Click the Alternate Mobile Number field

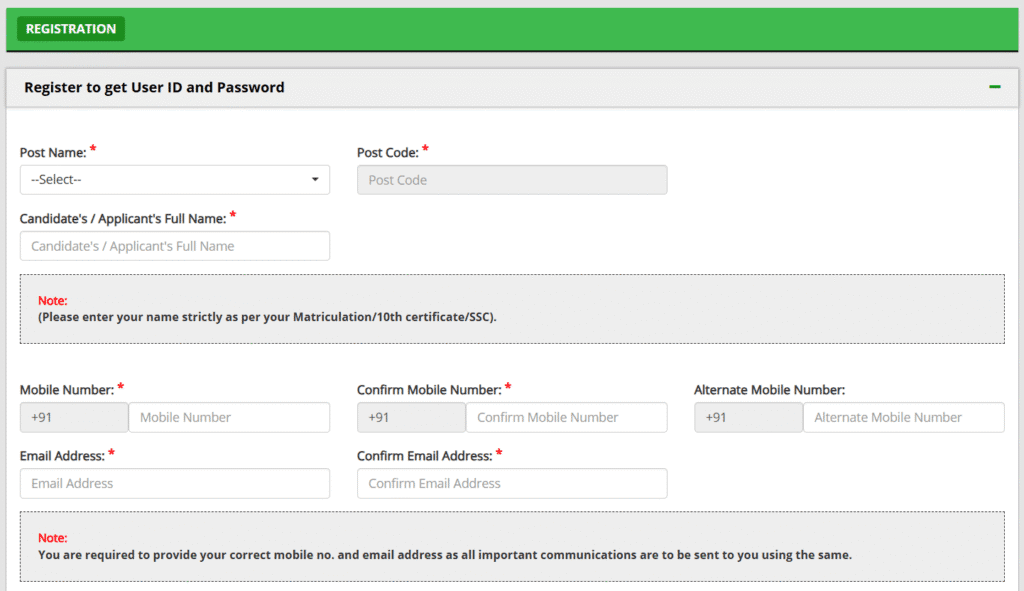coord(904,417)
